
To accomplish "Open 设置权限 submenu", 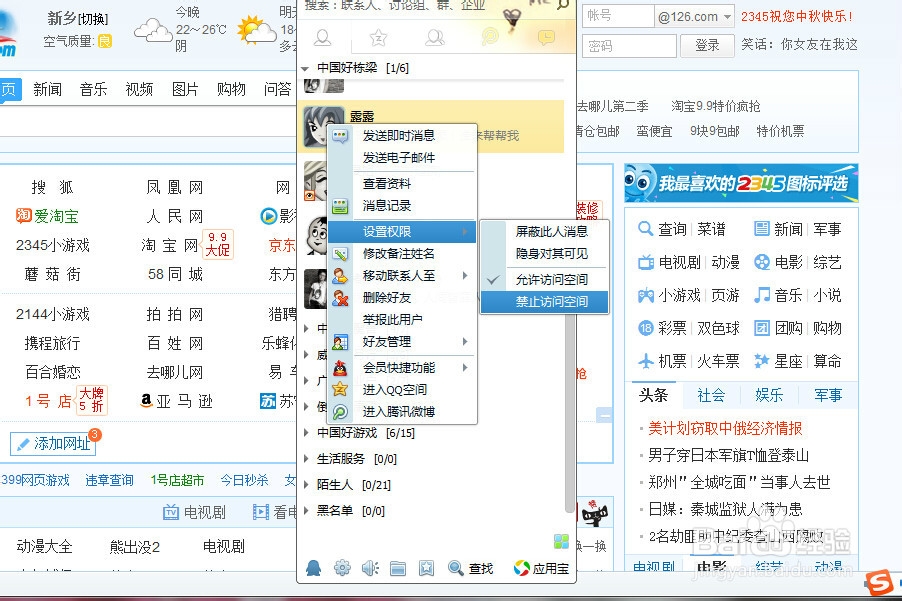I will (402, 232).
